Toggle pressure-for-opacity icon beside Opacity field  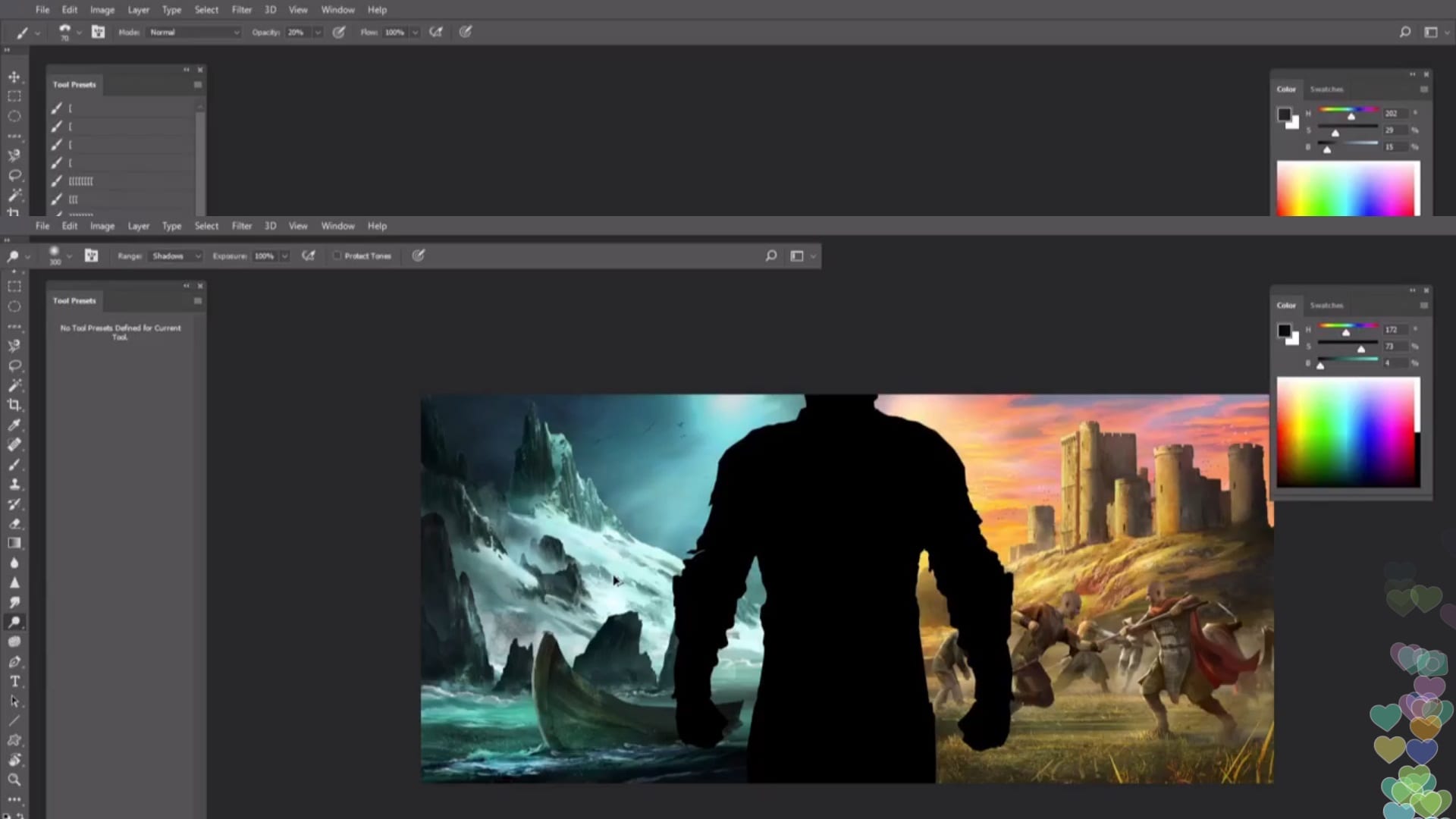pyautogui.click(x=339, y=32)
